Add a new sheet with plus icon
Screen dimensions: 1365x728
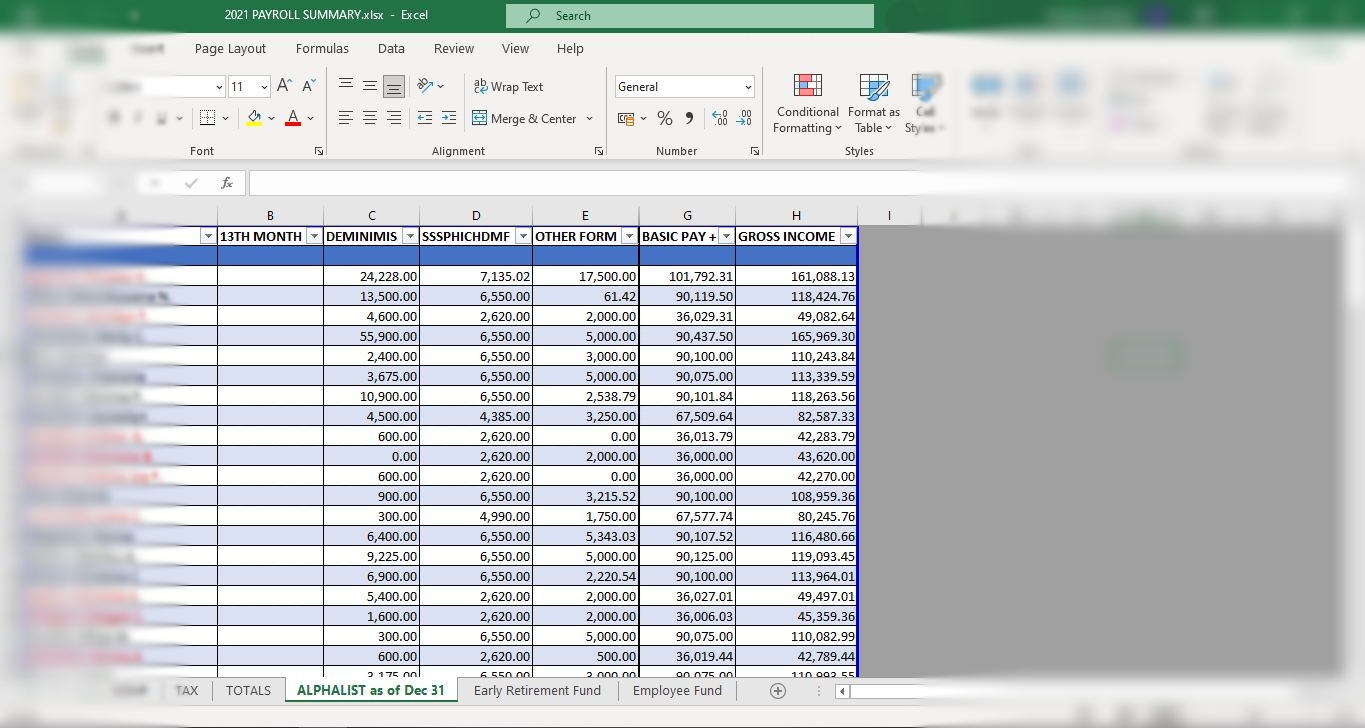(x=777, y=691)
